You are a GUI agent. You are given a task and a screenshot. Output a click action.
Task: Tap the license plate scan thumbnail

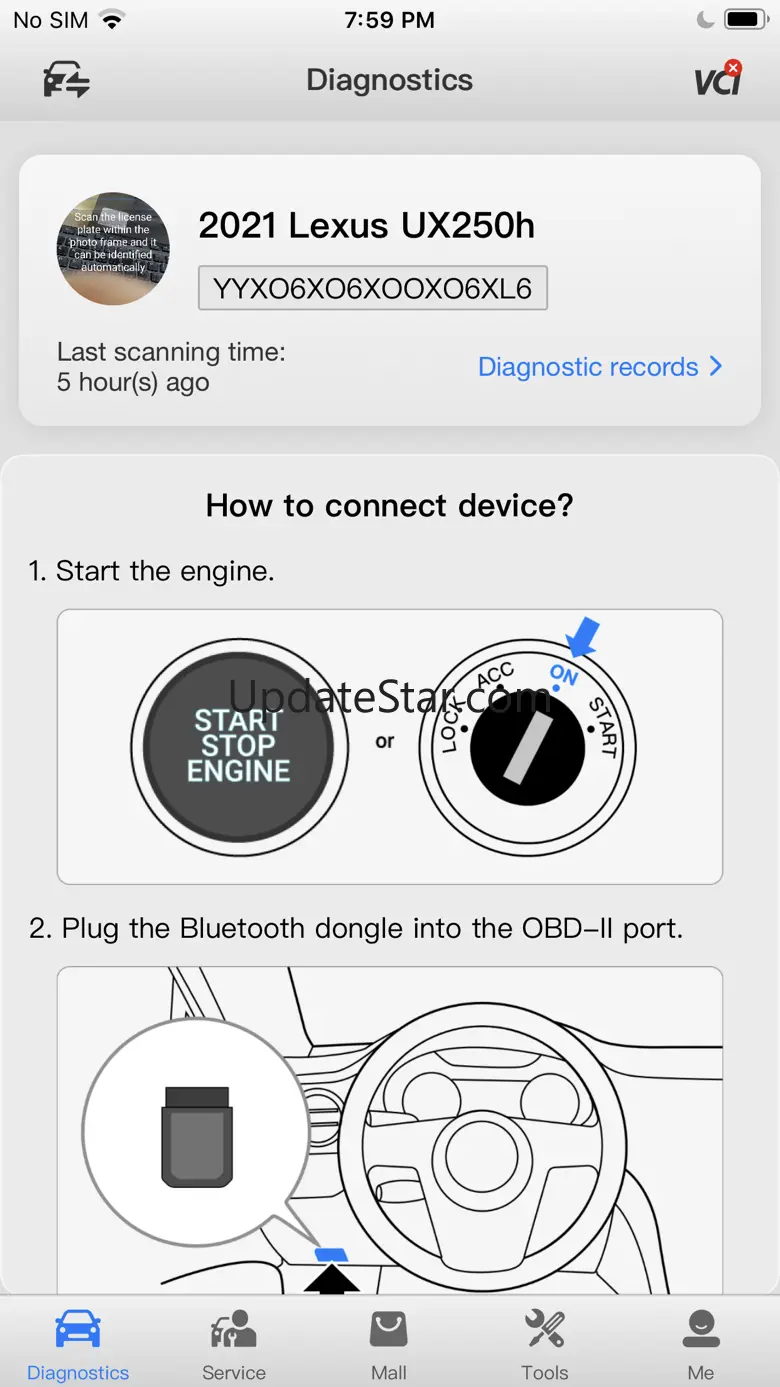pos(113,248)
